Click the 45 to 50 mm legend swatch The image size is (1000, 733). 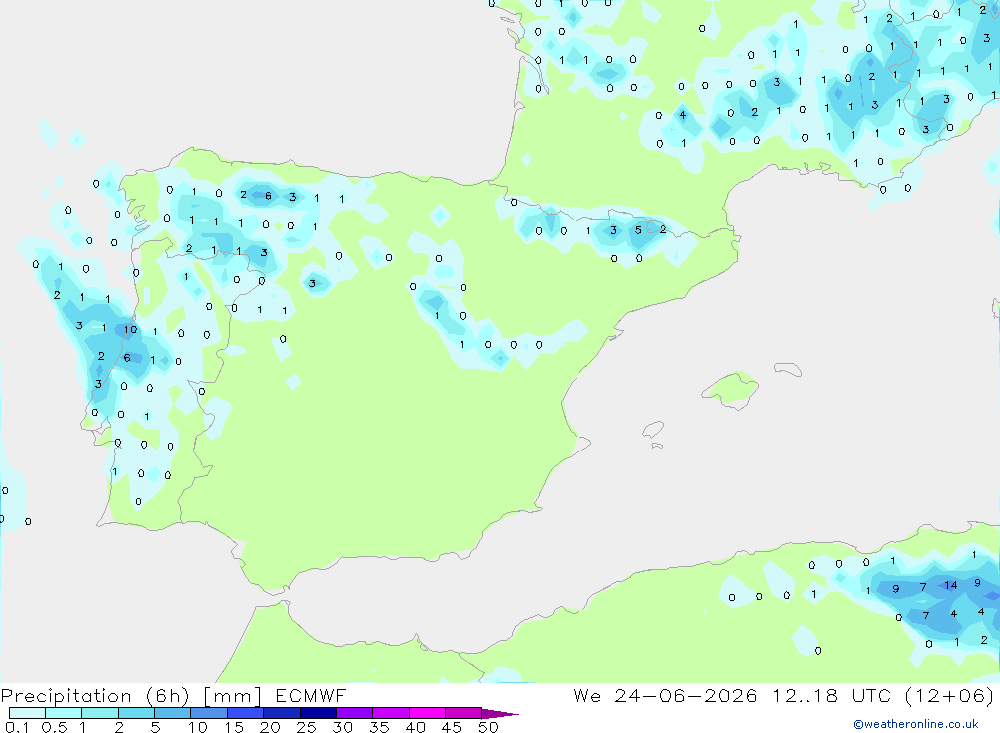point(464,713)
